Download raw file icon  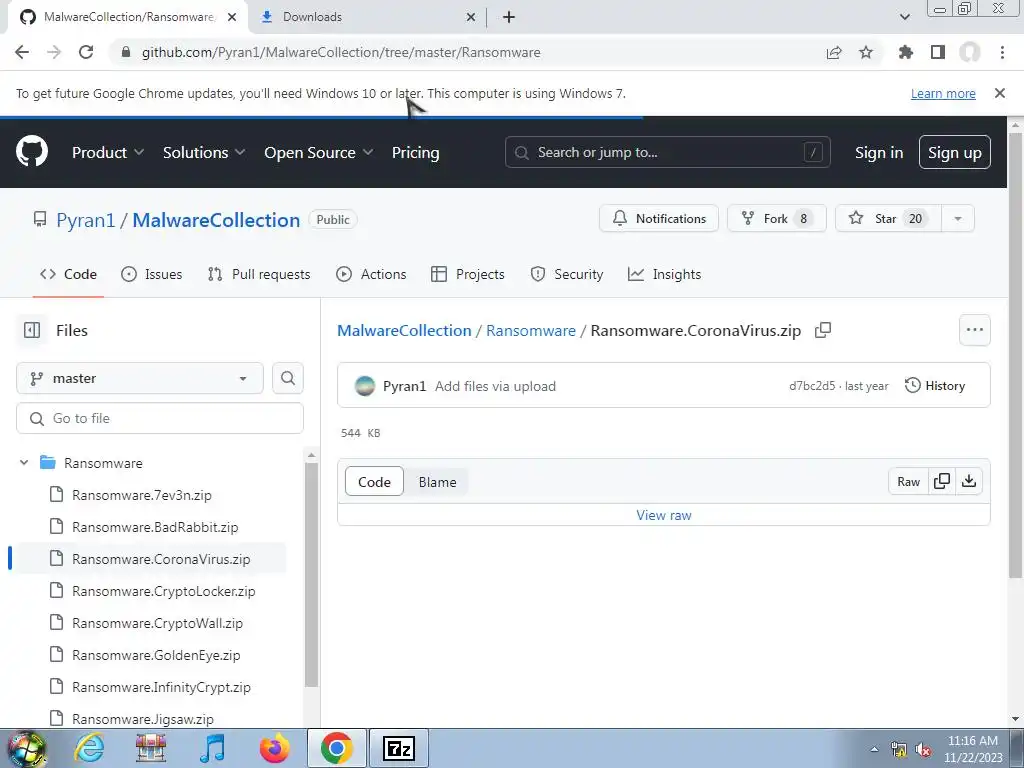969,481
